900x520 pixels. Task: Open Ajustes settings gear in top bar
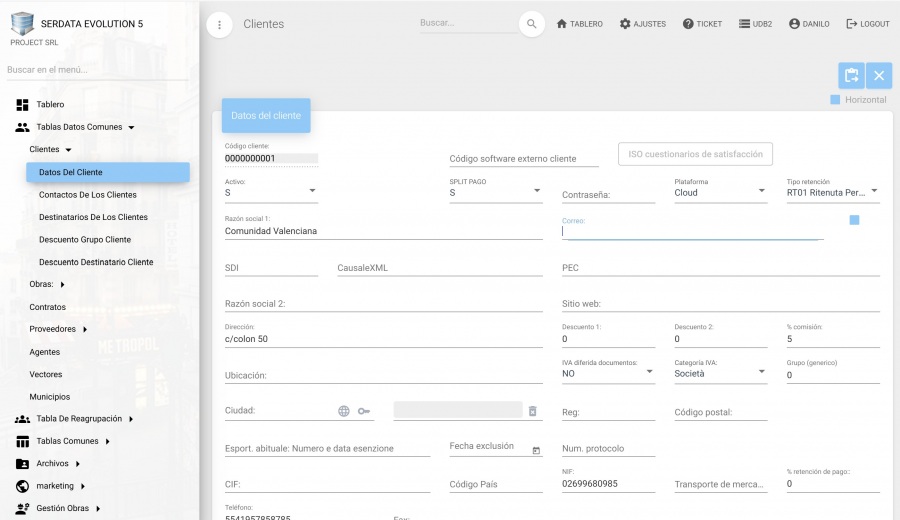pos(642,24)
